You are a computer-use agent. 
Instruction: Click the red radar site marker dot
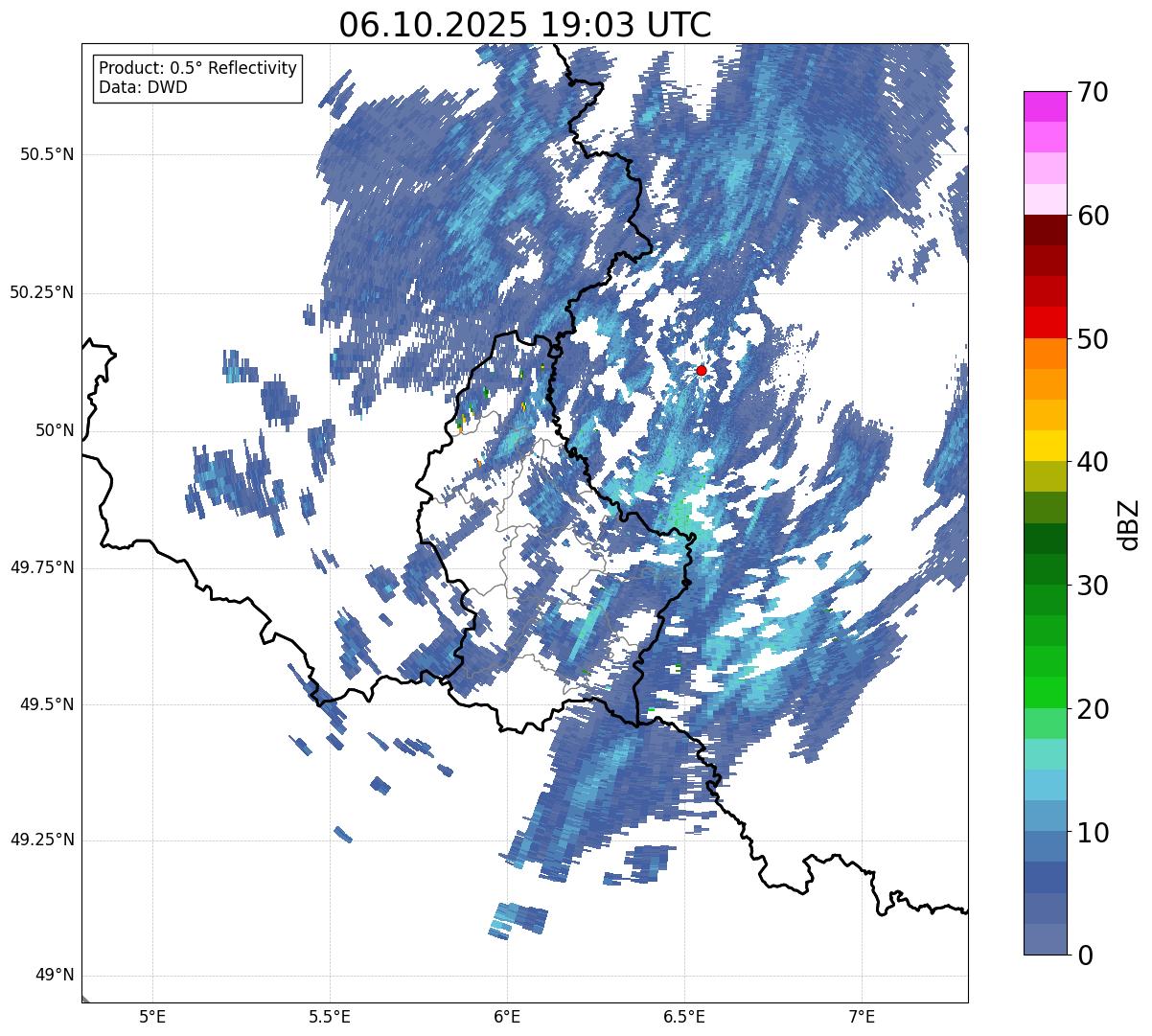[x=702, y=370]
